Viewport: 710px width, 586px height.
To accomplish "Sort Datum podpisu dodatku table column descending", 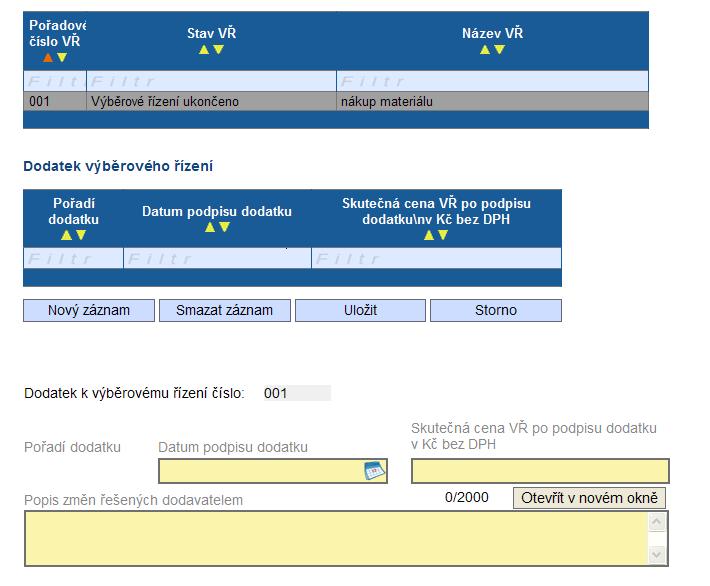I will click(224, 227).
